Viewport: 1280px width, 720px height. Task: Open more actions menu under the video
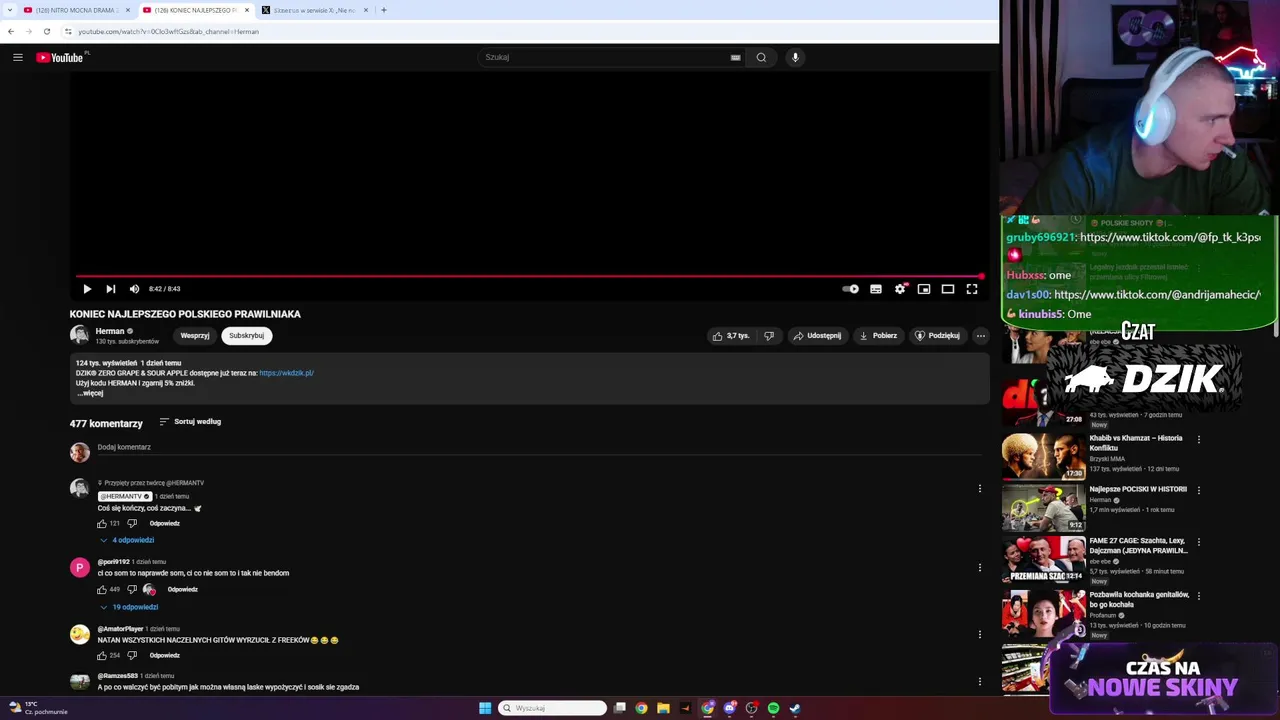pyautogui.click(x=981, y=336)
